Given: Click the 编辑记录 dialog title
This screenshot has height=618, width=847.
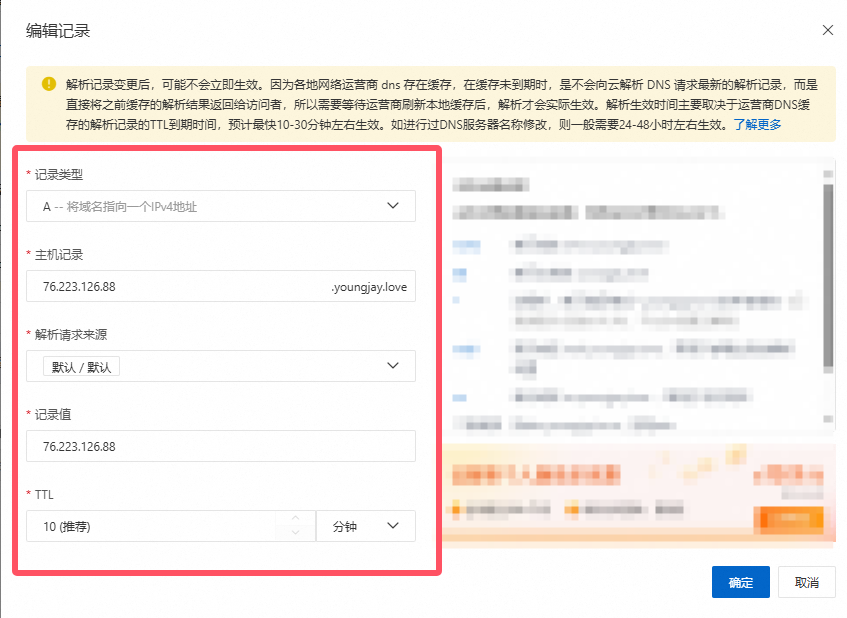Looking at the screenshot, I should pyautogui.click(x=58, y=30).
